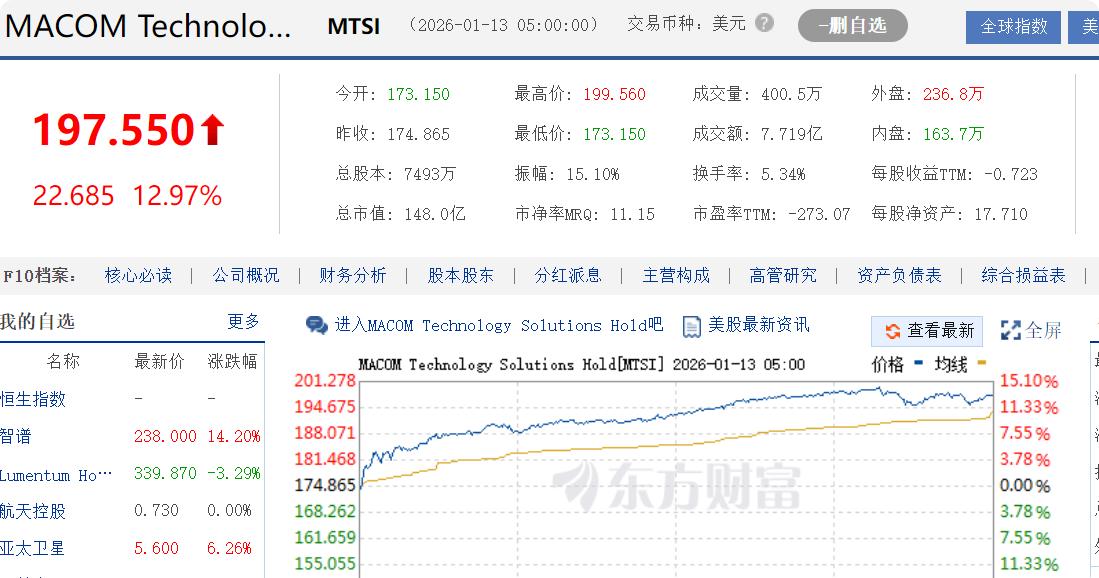This screenshot has height=578, width=1099.
Task: Click Lumentum change -3.29%
Action: point(233,474)
